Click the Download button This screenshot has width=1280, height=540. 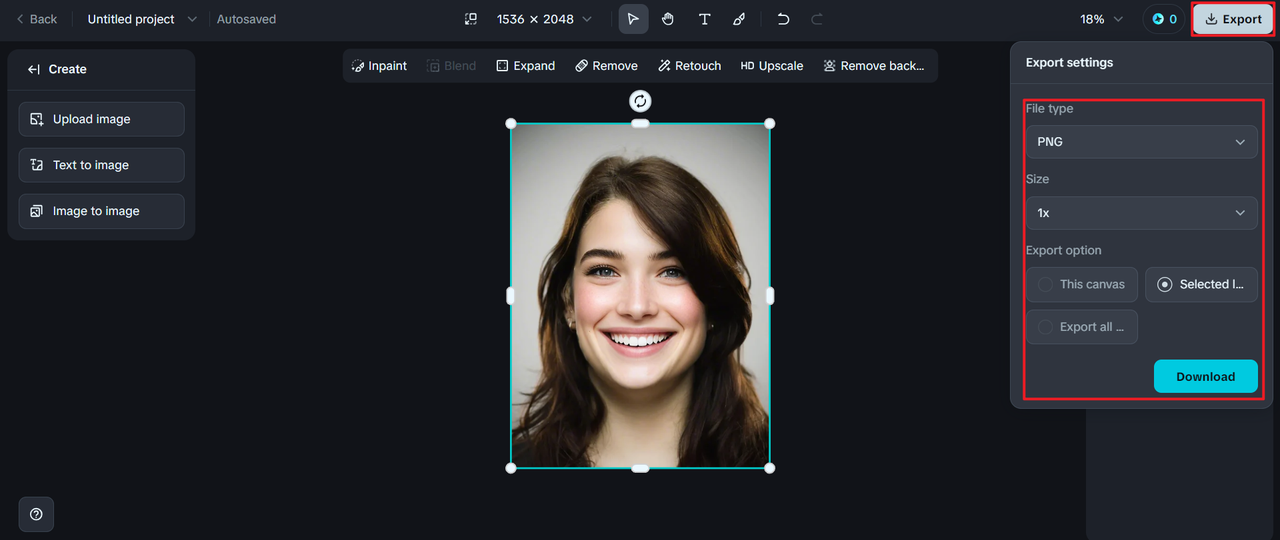tap(1205, 377)
